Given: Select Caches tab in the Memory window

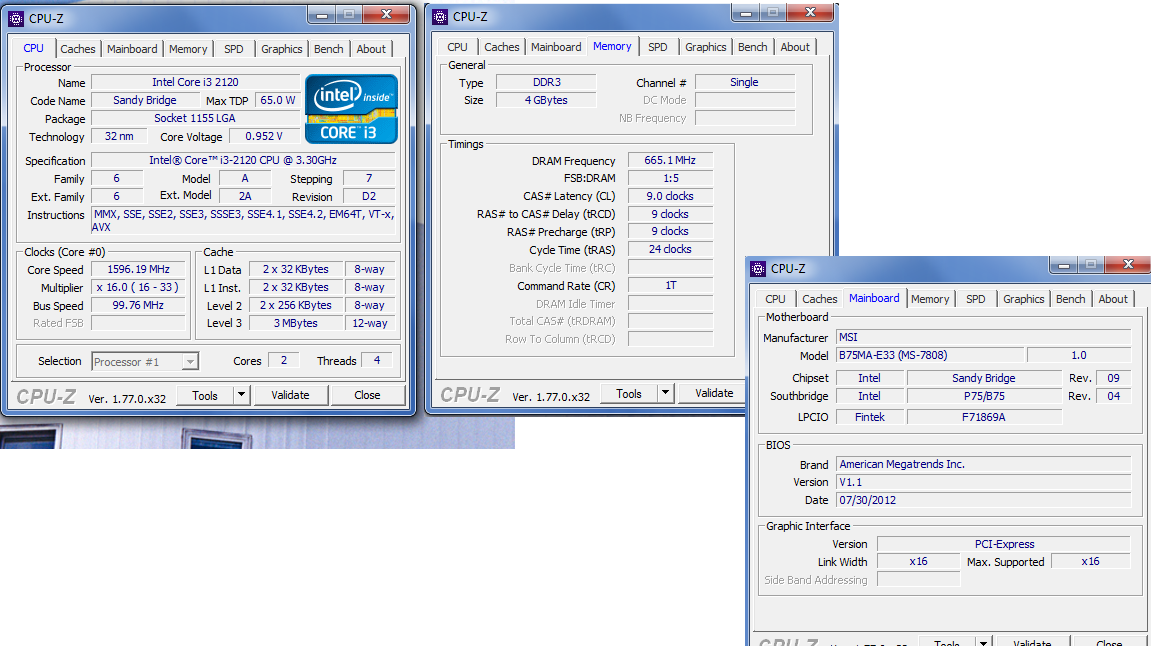Looking at the screenshot, I should [502, 46].
